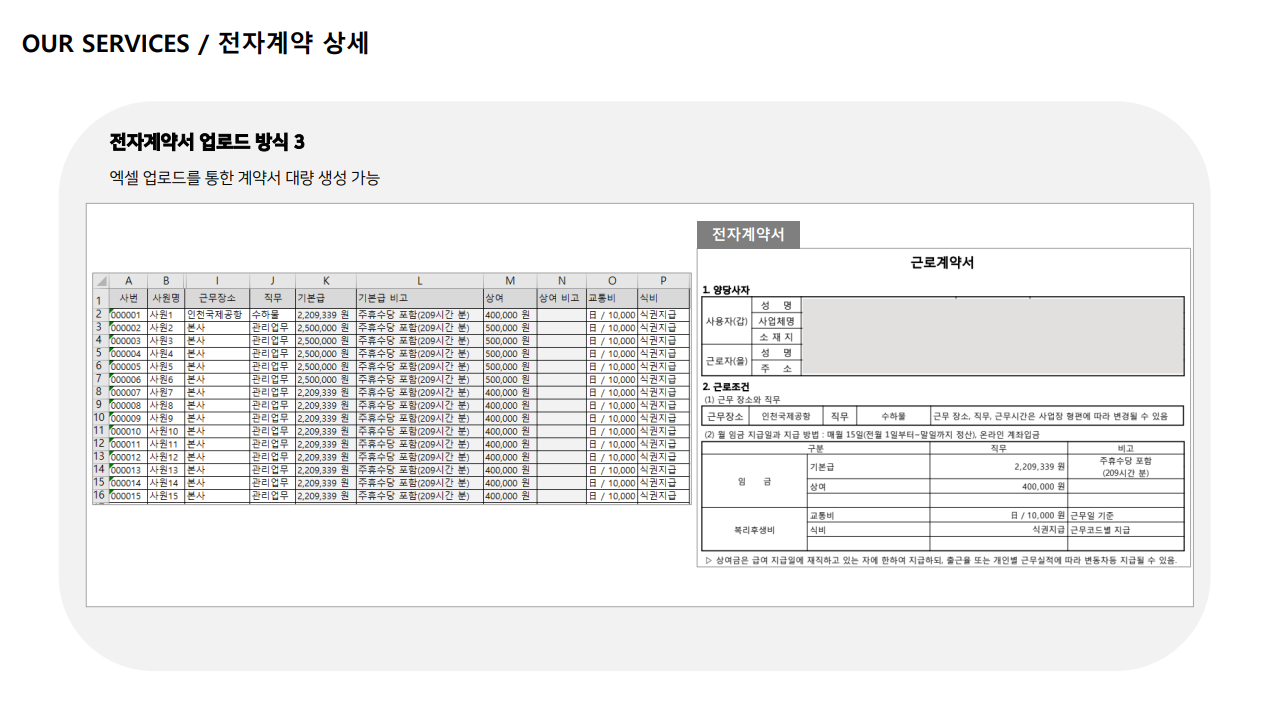Click the 근무코드별 지급 note
This screenshot has width=1280, height=720.
(1100, 530)
